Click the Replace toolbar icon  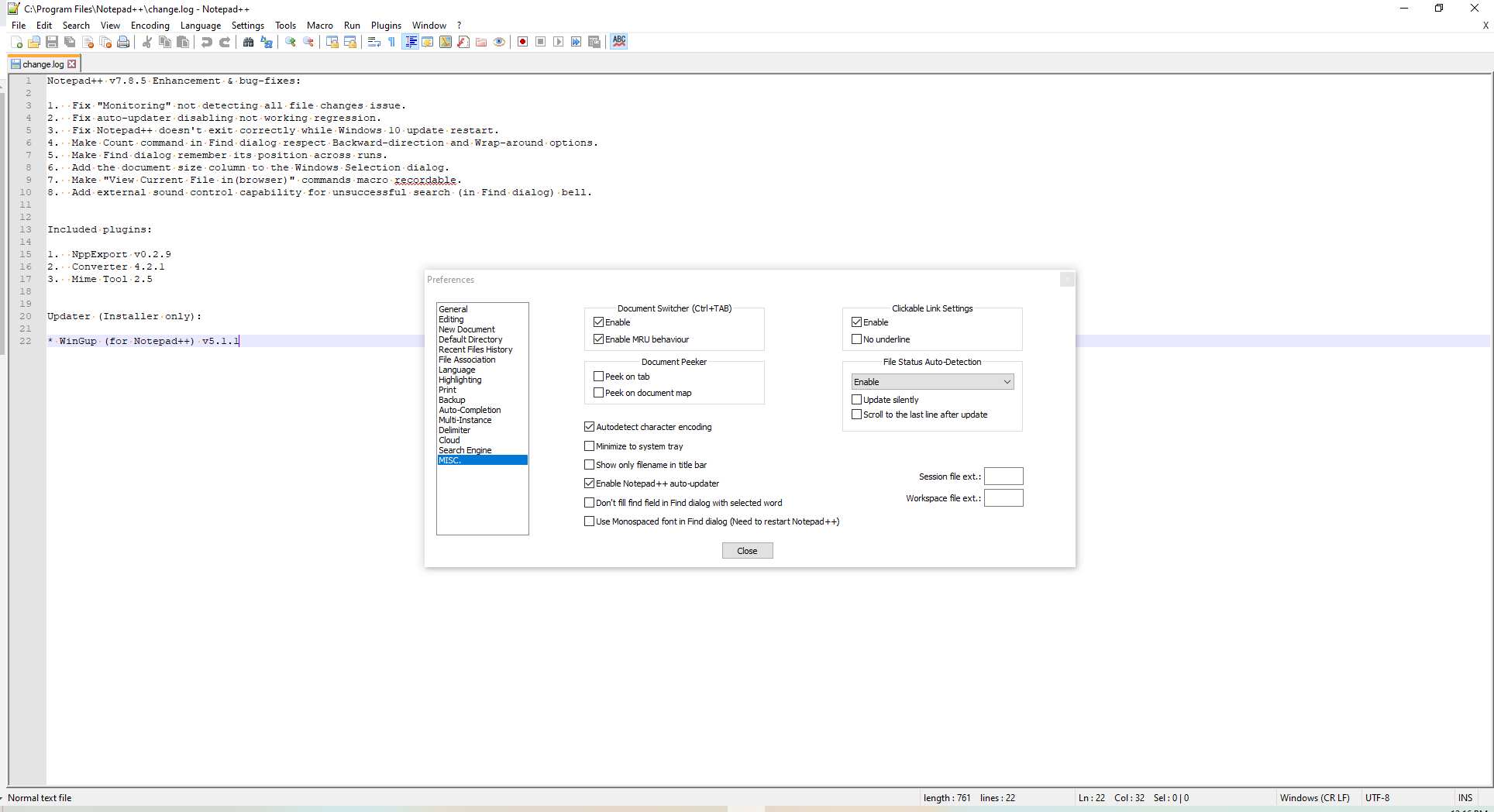[266, 42]
